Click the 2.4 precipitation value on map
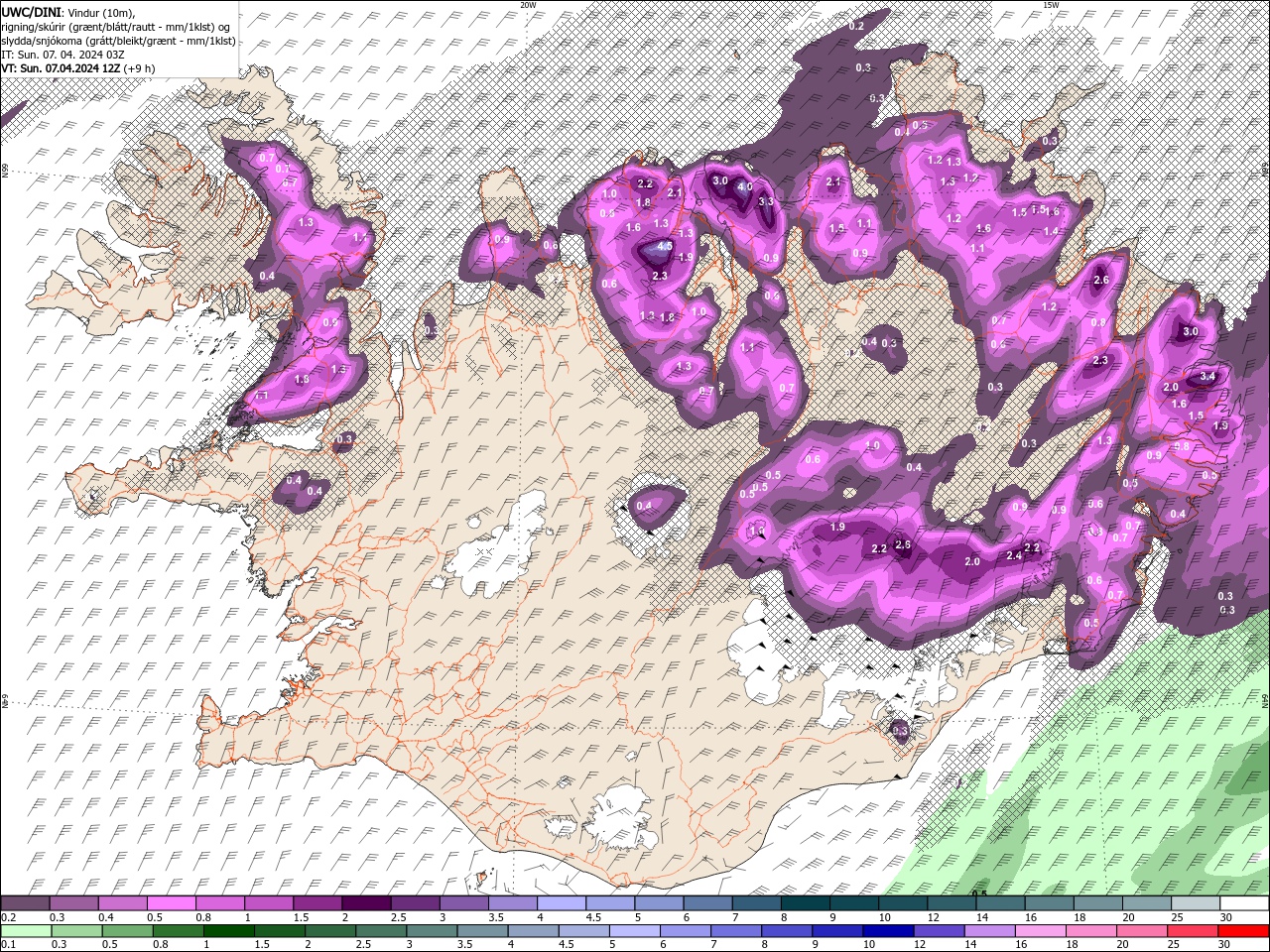The image size is (1270, 952). 1013,556
